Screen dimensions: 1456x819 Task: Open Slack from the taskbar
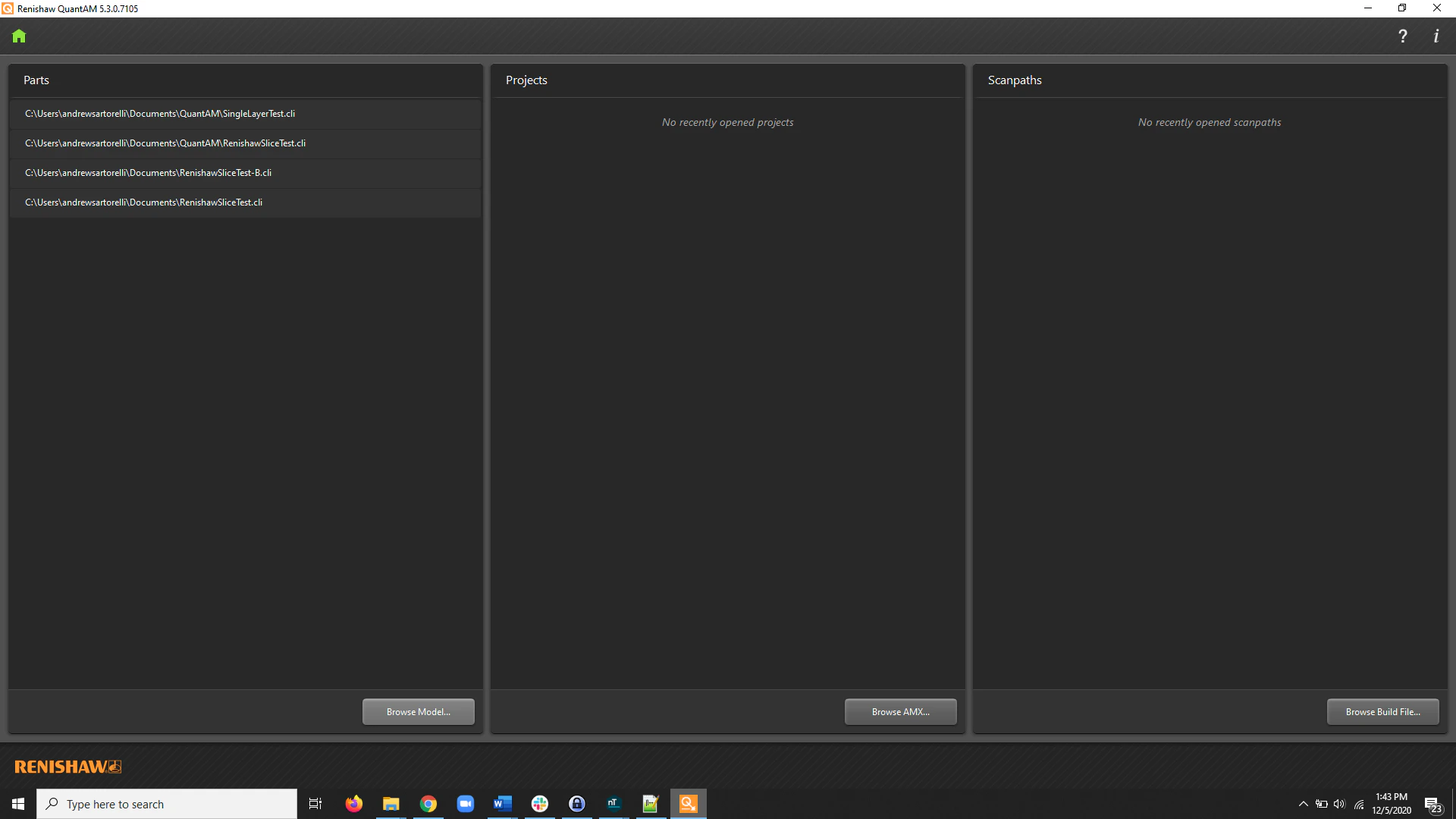click(539, 804)
